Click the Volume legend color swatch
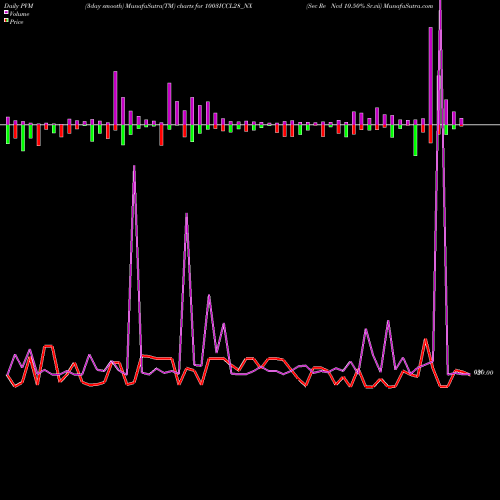Image resolution: width=500 pixels, height=500 pixels. (x=6, y=12)
